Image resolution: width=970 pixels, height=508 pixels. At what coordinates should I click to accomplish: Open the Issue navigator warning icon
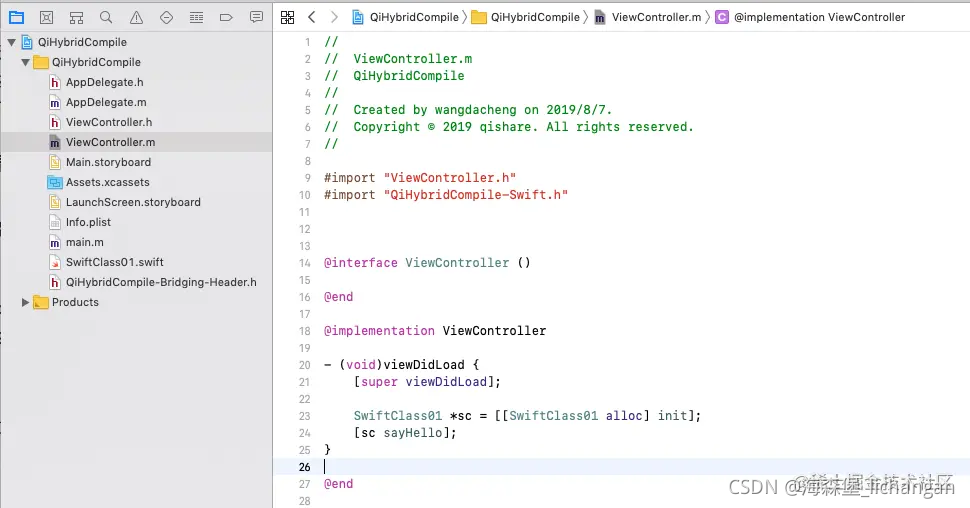click(136, 17)
